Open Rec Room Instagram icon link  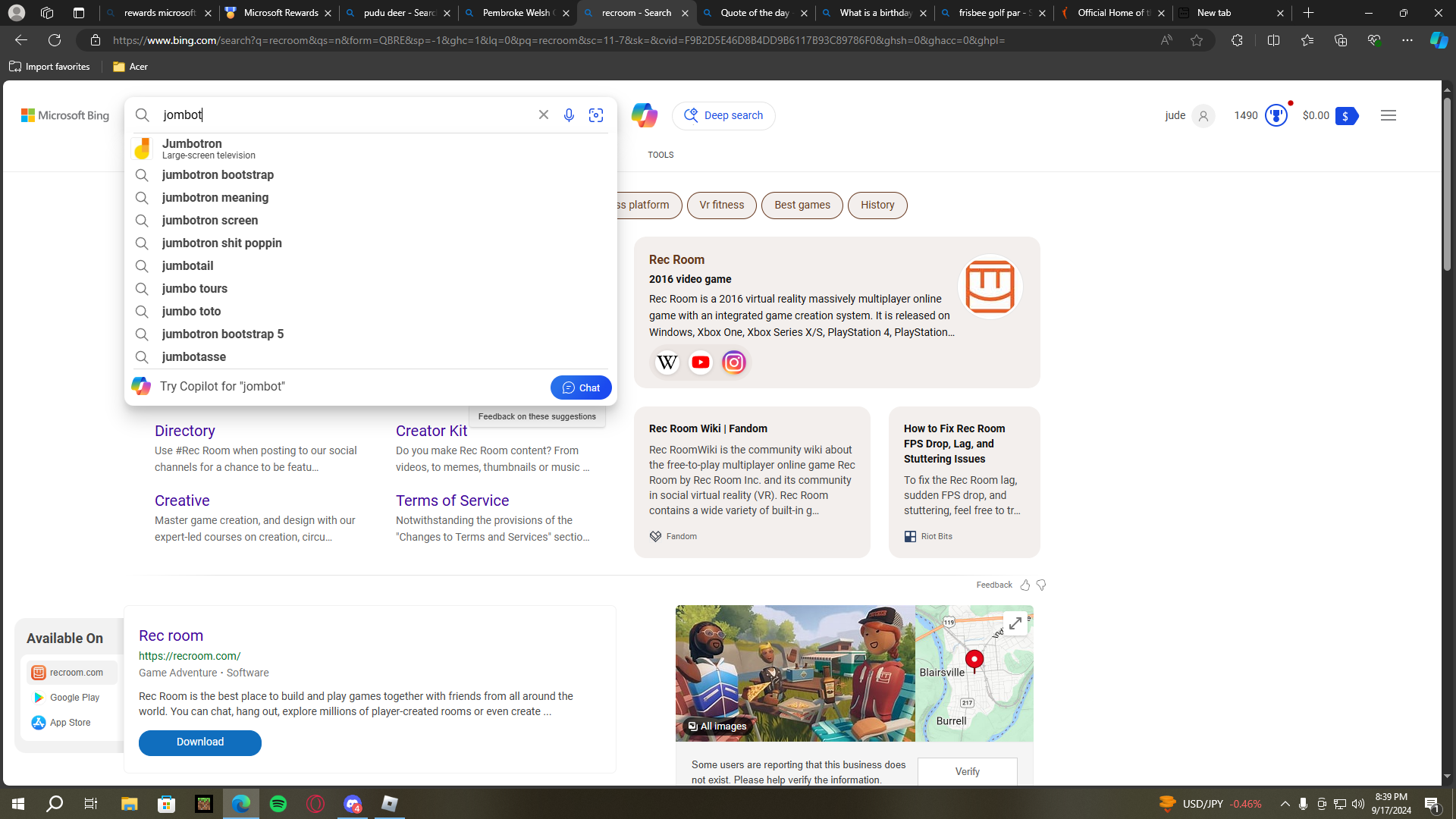click(734, 362)
